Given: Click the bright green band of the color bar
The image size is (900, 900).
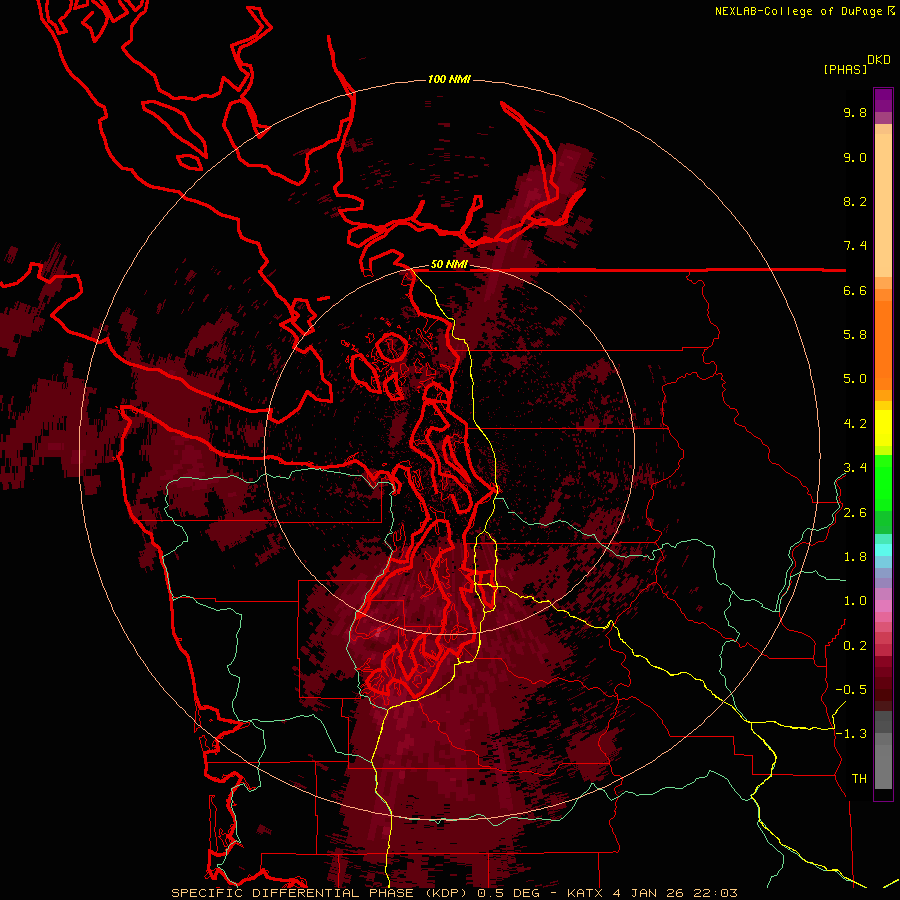Looking at the screenshot, I should click(883, 482).
